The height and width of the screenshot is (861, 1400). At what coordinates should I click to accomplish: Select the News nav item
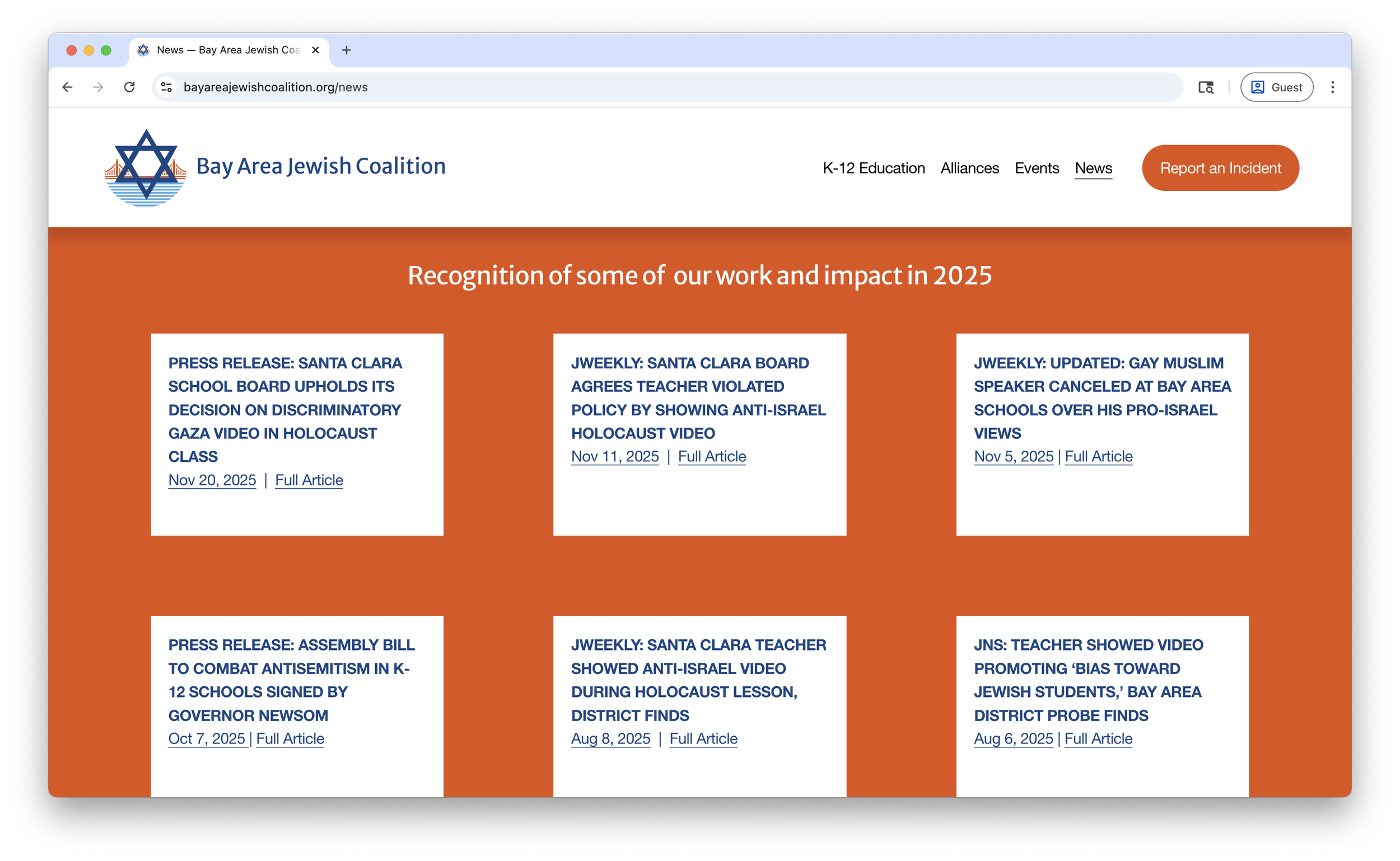pos(1093,168)
